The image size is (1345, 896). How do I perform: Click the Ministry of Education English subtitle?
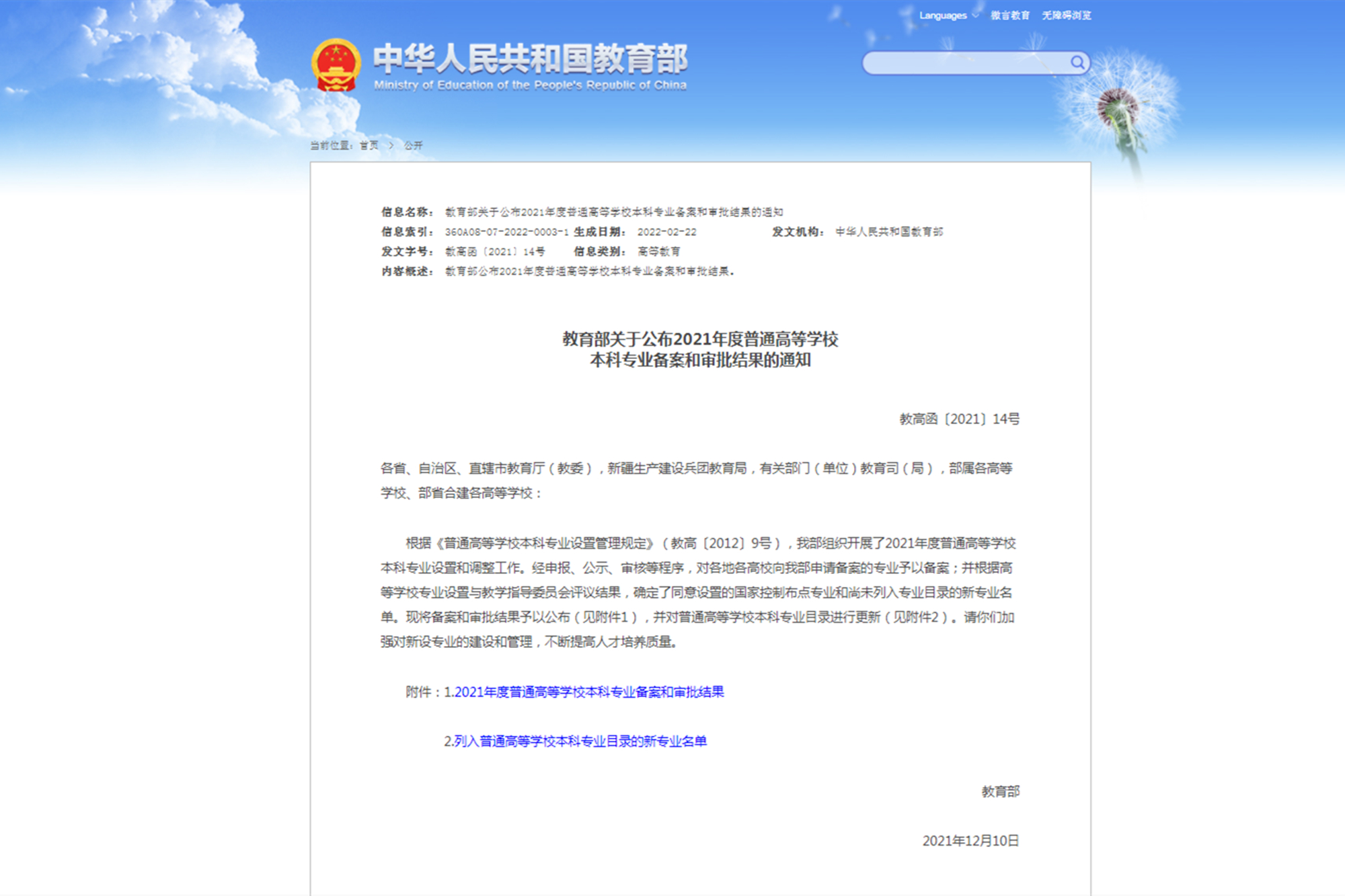531,85
